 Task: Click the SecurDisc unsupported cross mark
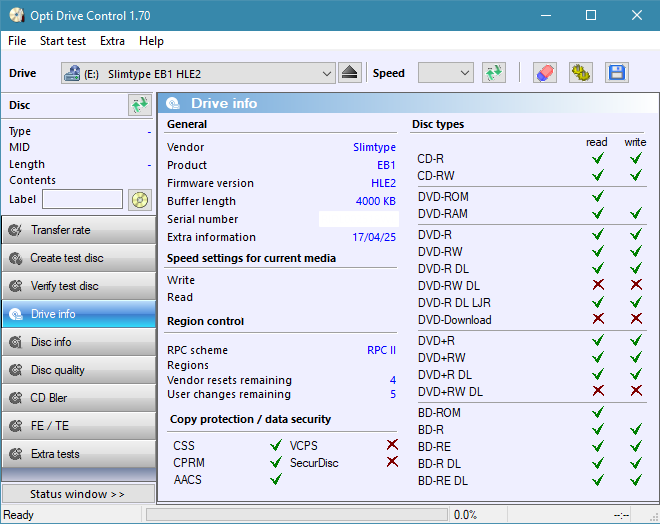(392, 462)
